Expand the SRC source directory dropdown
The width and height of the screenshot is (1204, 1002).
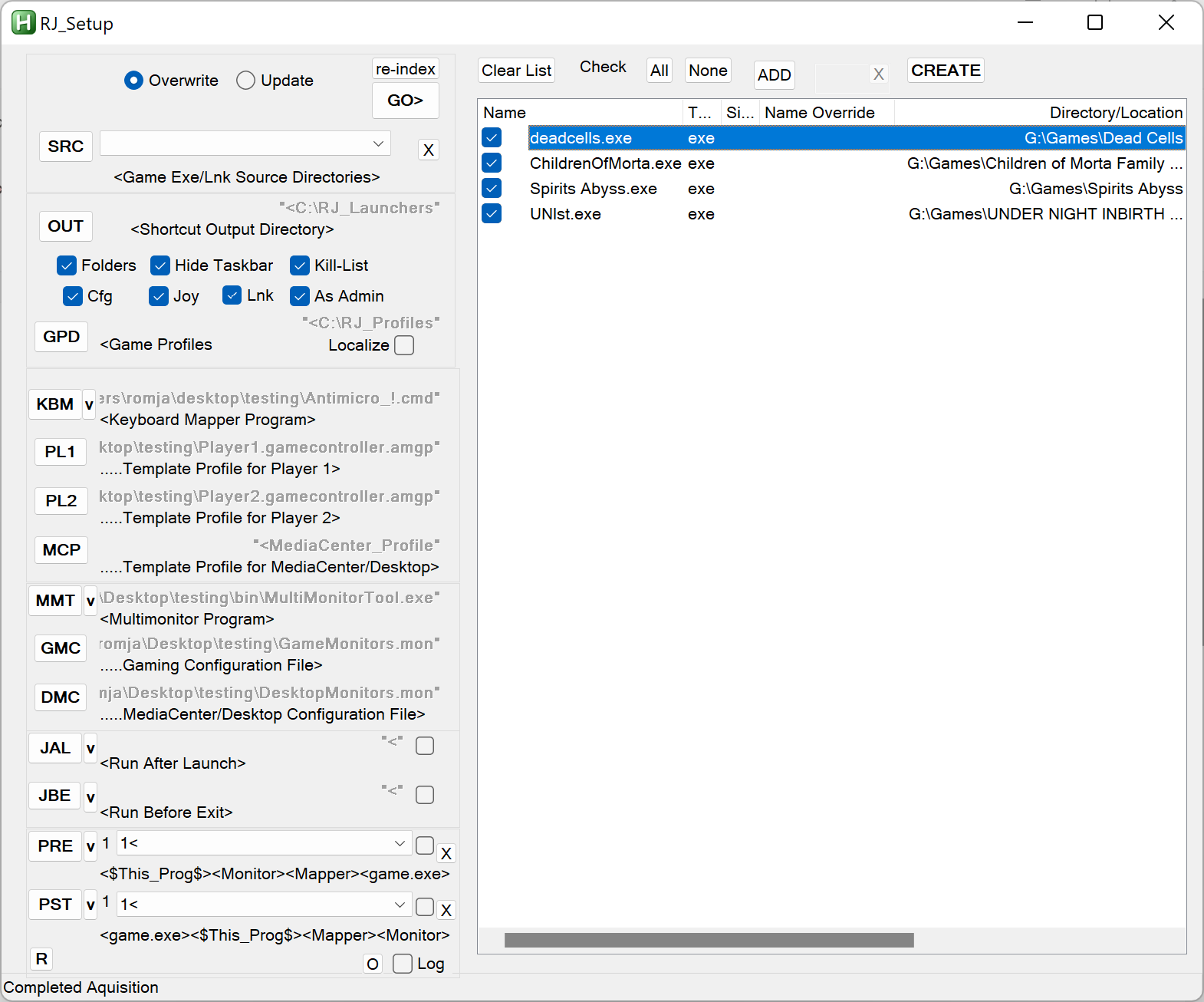tap(378, 143)
